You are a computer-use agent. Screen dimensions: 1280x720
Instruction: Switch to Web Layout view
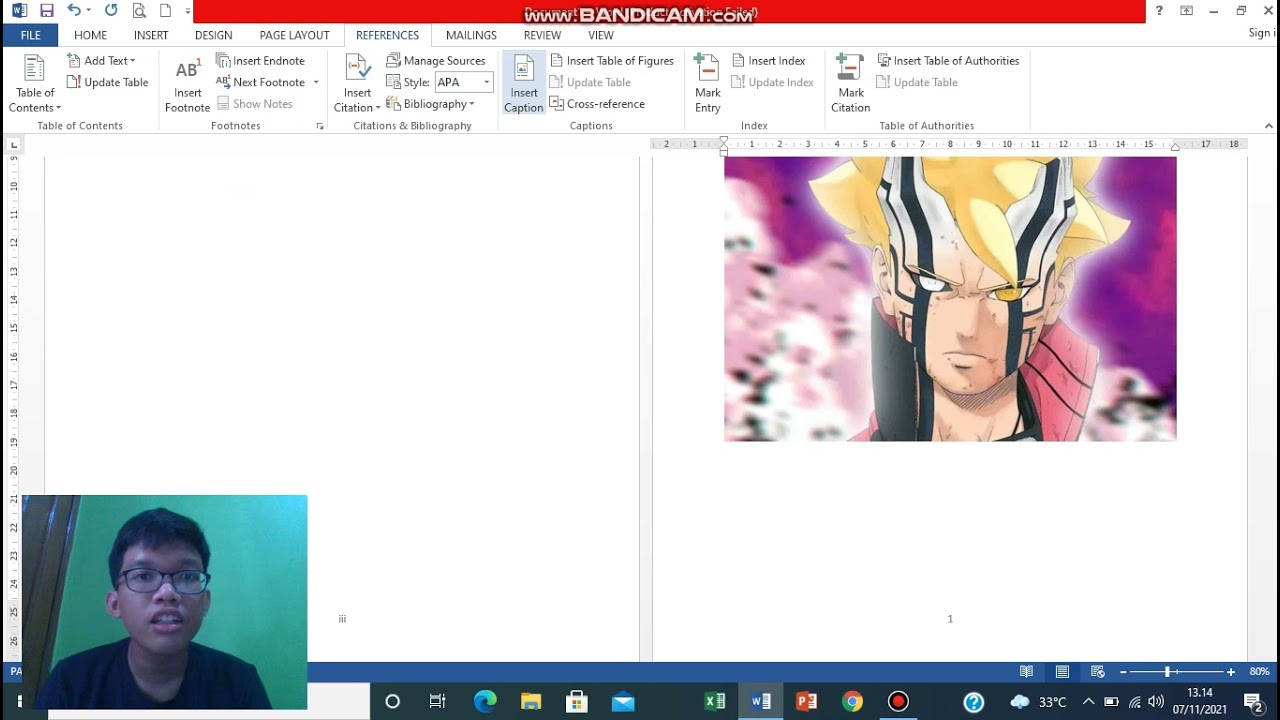[1097, 672]
